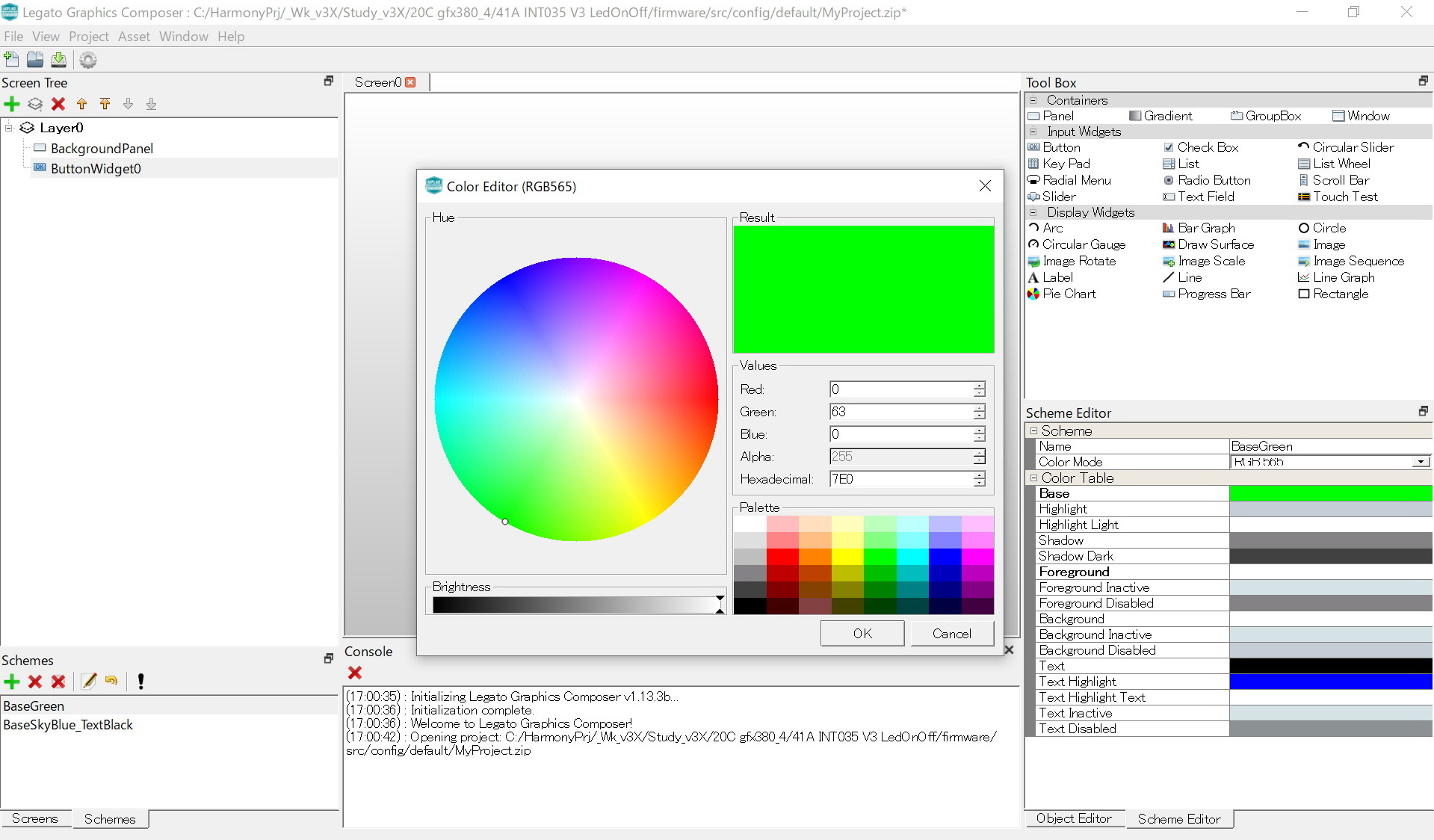Collapse the Layer0 tree node

[x=9, y=128]
